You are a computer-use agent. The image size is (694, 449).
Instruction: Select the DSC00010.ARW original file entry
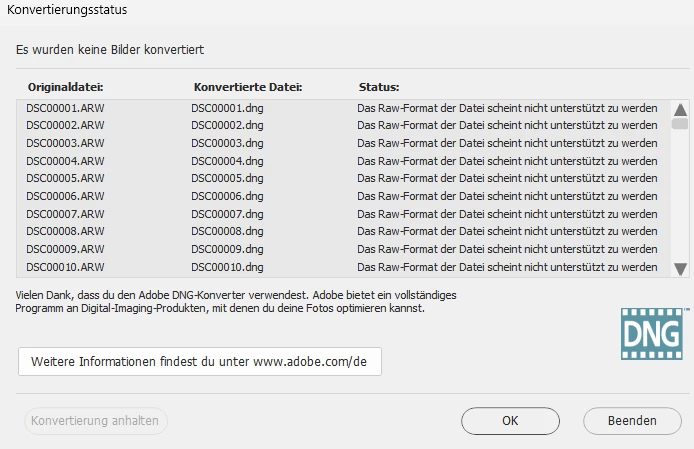(x=65, y=267)
